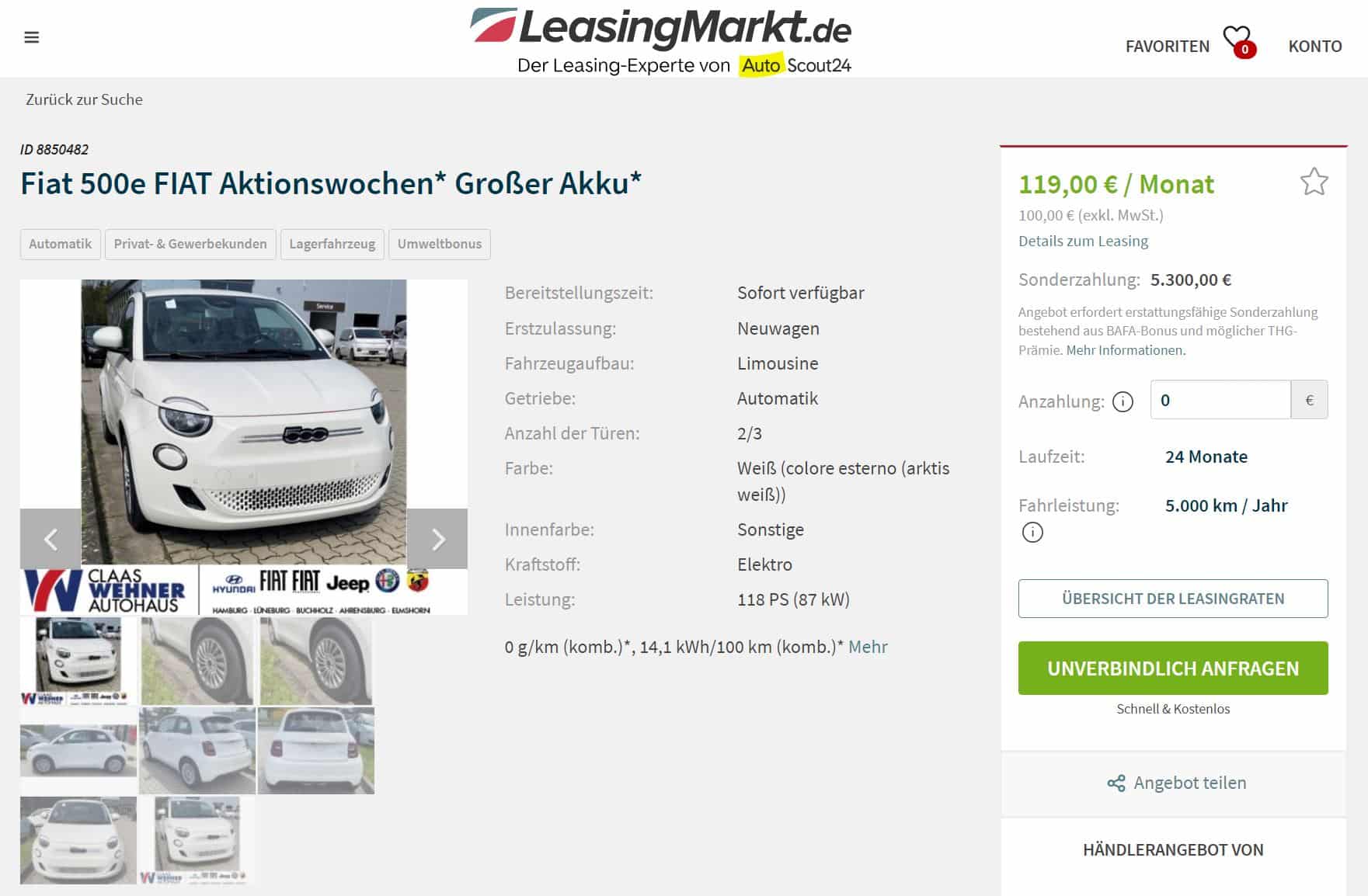The height and width of the screenshot is (896, 1368).
Task: Open the hamburger menu
Action: point(31,37)
